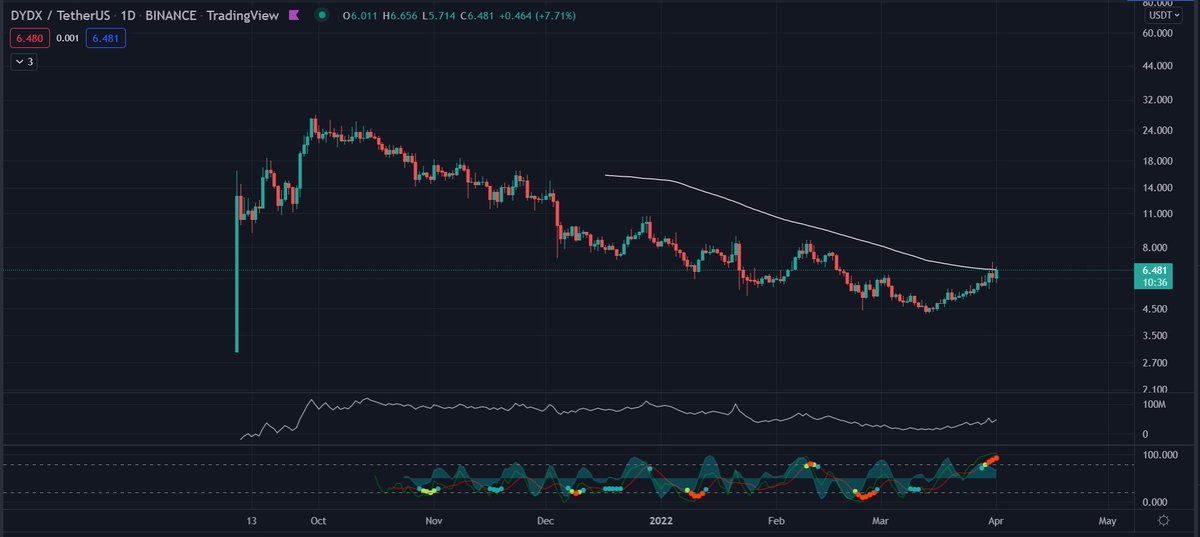Click the 8.000 price scale label
Screen dimensions: 1200x537
pos(1156,248)
